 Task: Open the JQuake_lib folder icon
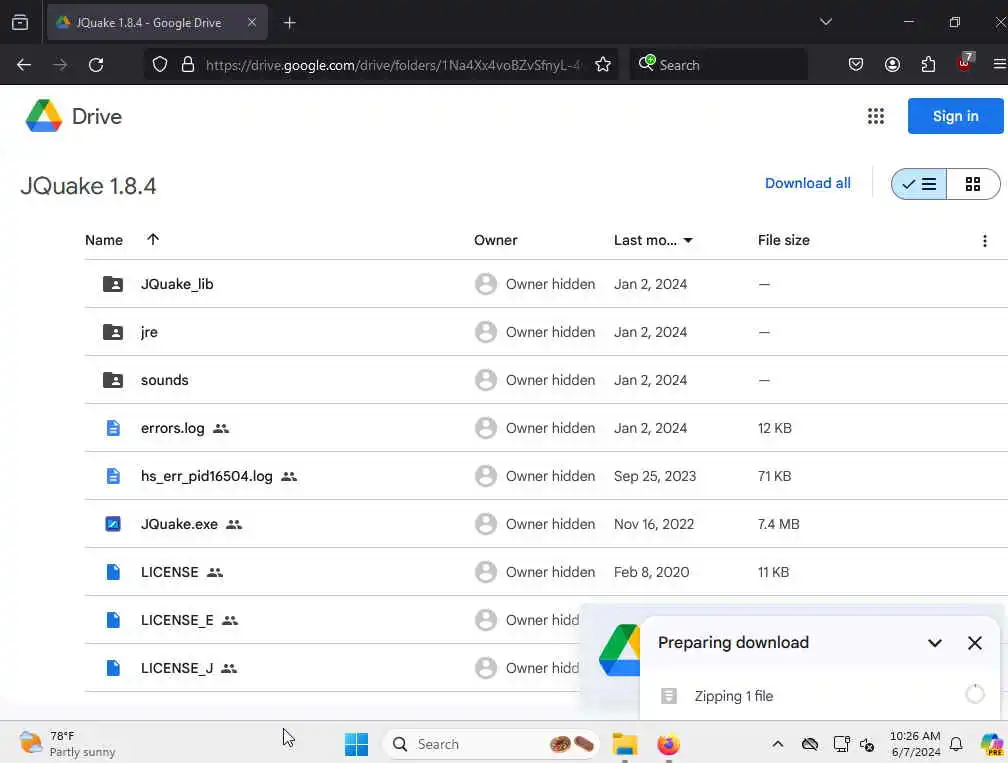113,284
